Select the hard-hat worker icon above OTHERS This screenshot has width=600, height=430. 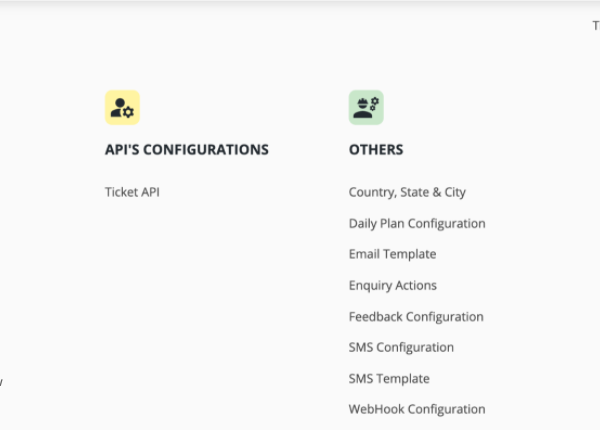366,108
